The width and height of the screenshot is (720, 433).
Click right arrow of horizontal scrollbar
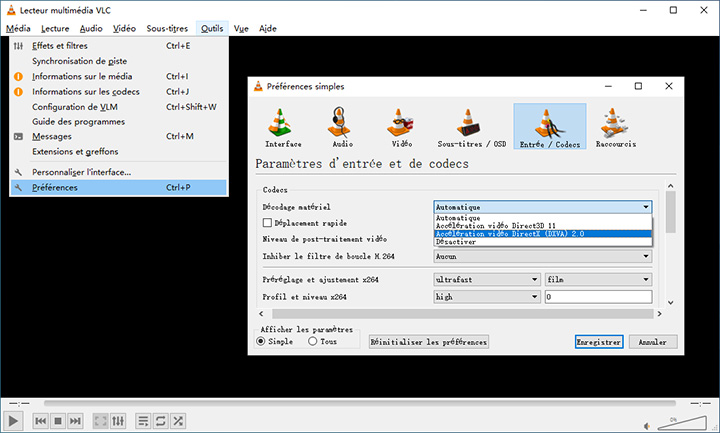(x=659, y=314)
